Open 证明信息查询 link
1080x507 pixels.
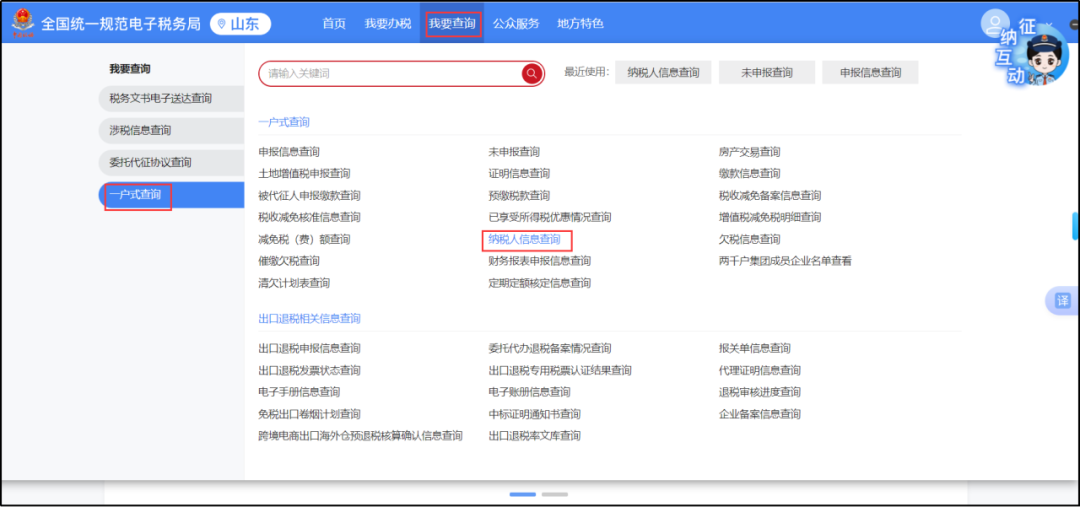tap(519, 174)
